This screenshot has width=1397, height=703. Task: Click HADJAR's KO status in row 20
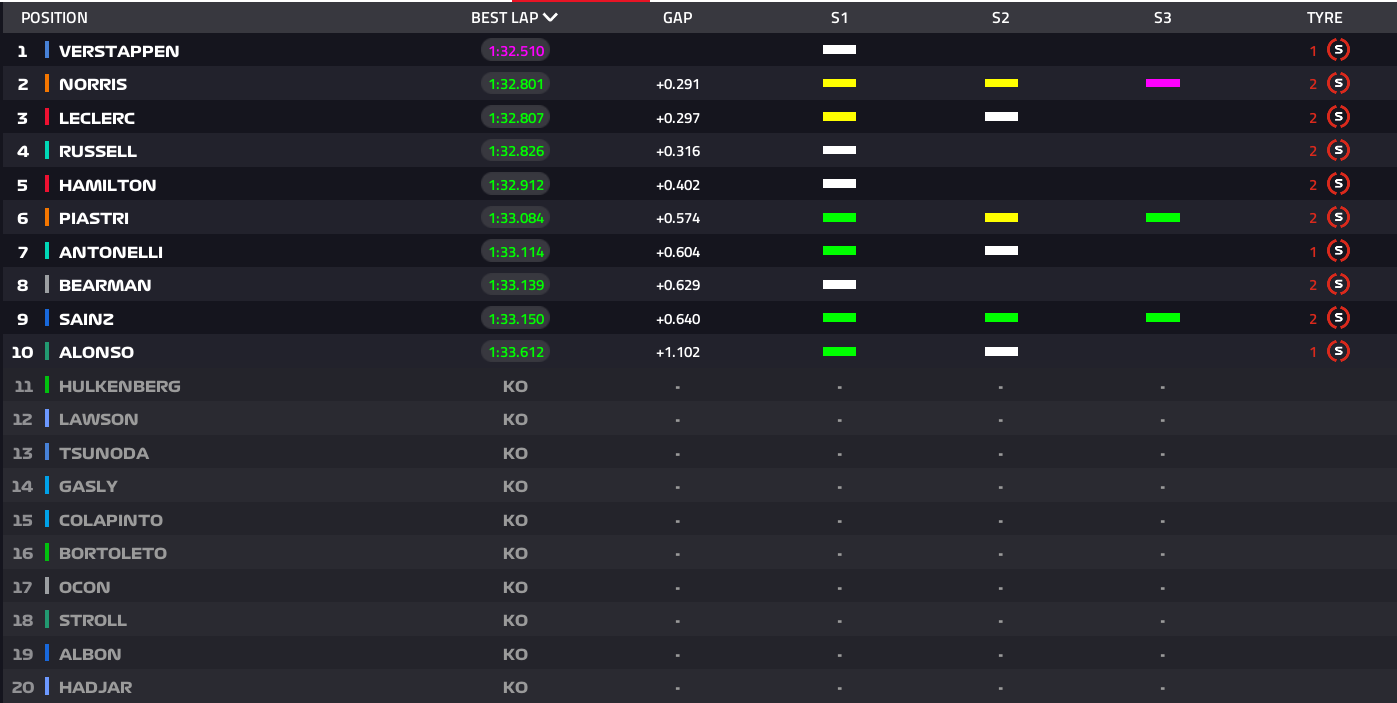pyautogui.click(x=515, y=687)
